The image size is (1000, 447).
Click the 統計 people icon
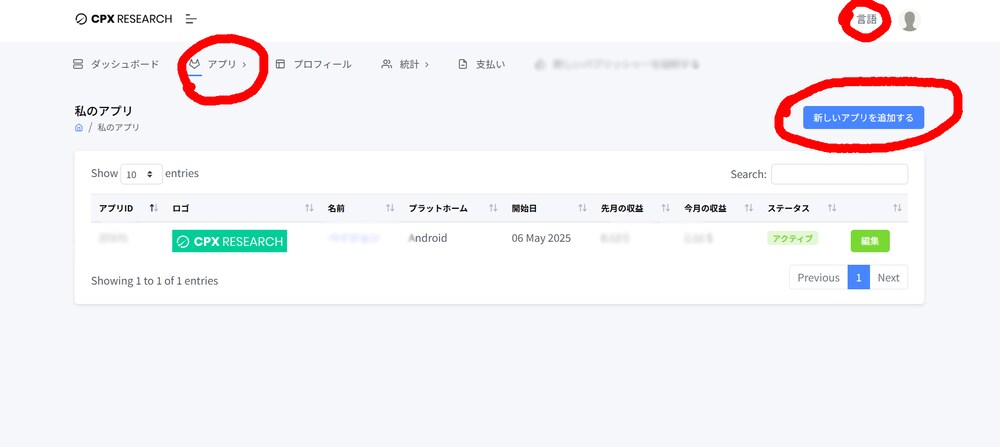pyautogui.click(x=386, y=64)
